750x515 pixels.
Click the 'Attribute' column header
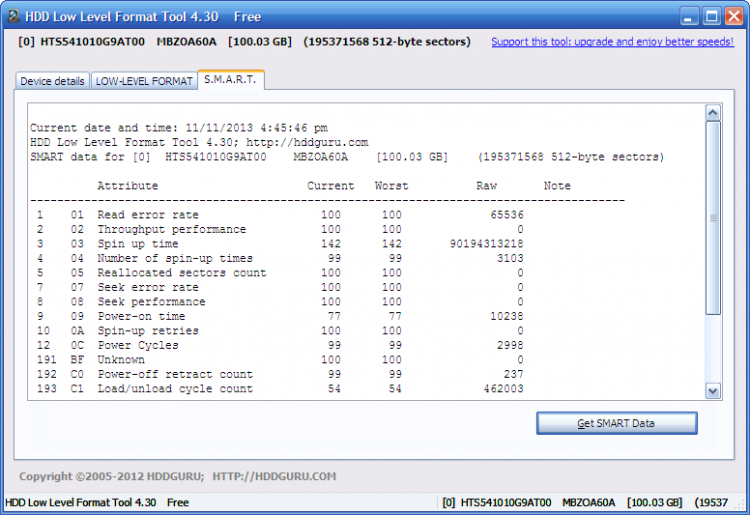(x=128, y=186)
